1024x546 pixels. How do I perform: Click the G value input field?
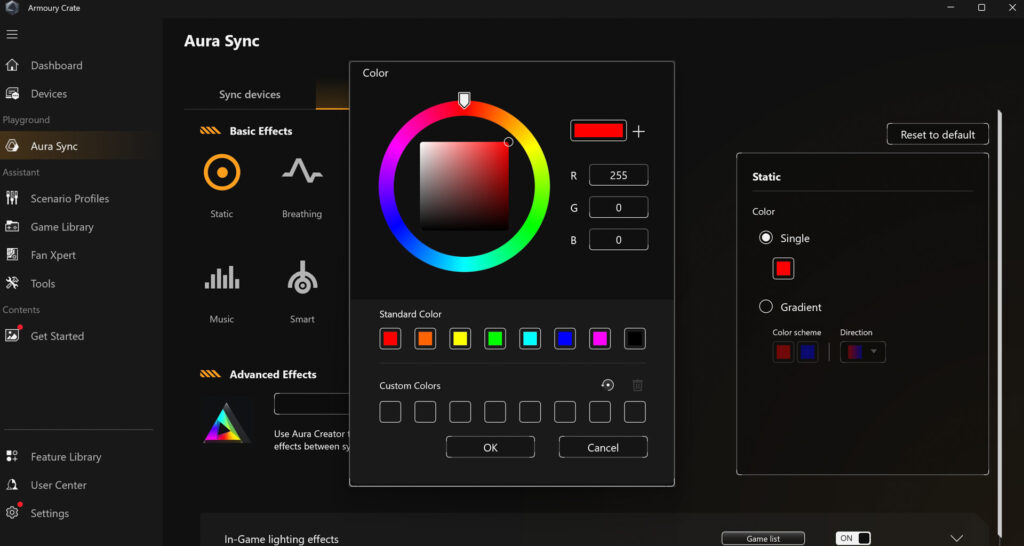point(618,208)
